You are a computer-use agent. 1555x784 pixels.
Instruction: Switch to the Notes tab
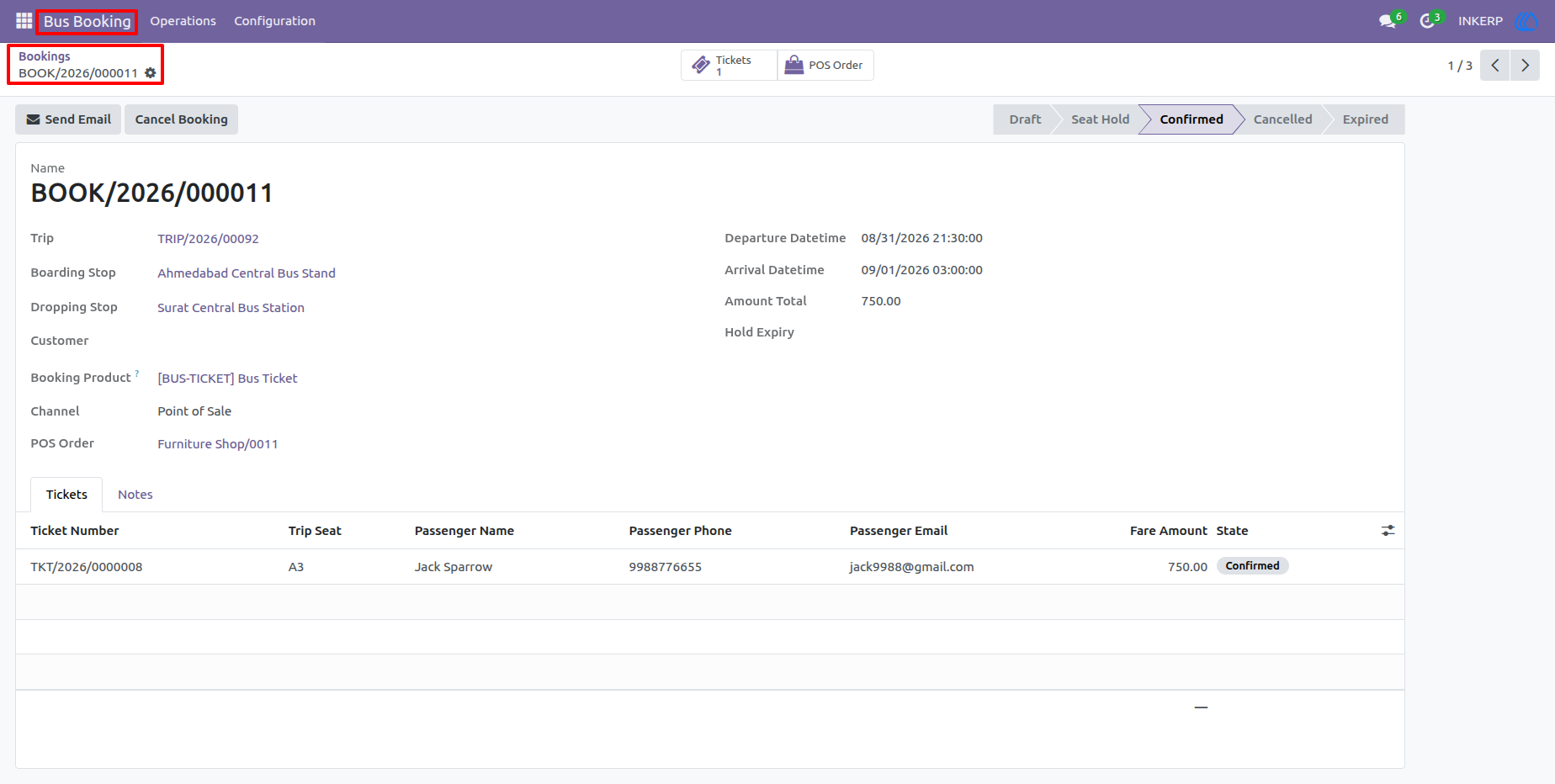click(135, 495)
